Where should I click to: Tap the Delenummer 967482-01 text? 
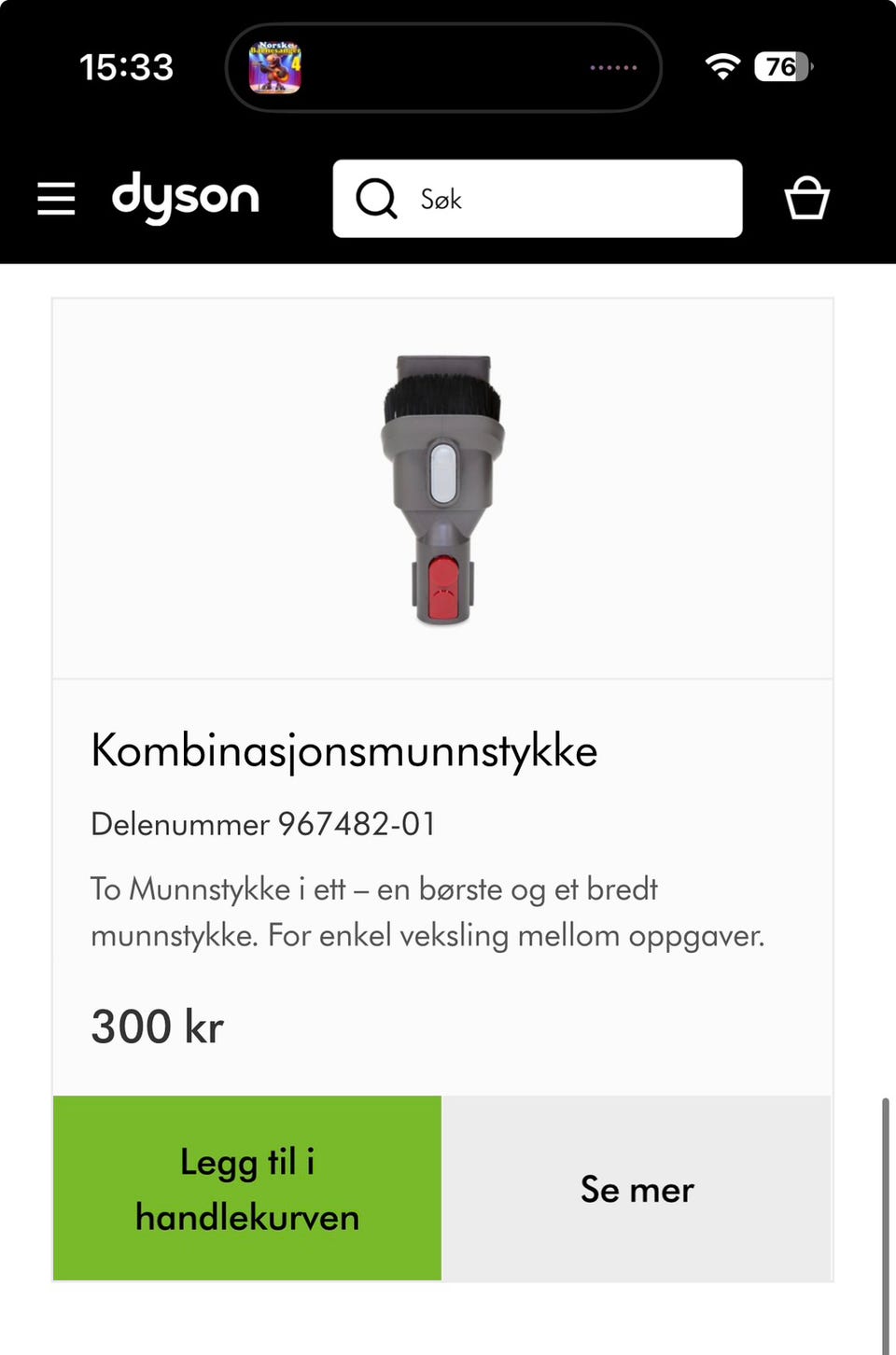(x=263, y=824)
